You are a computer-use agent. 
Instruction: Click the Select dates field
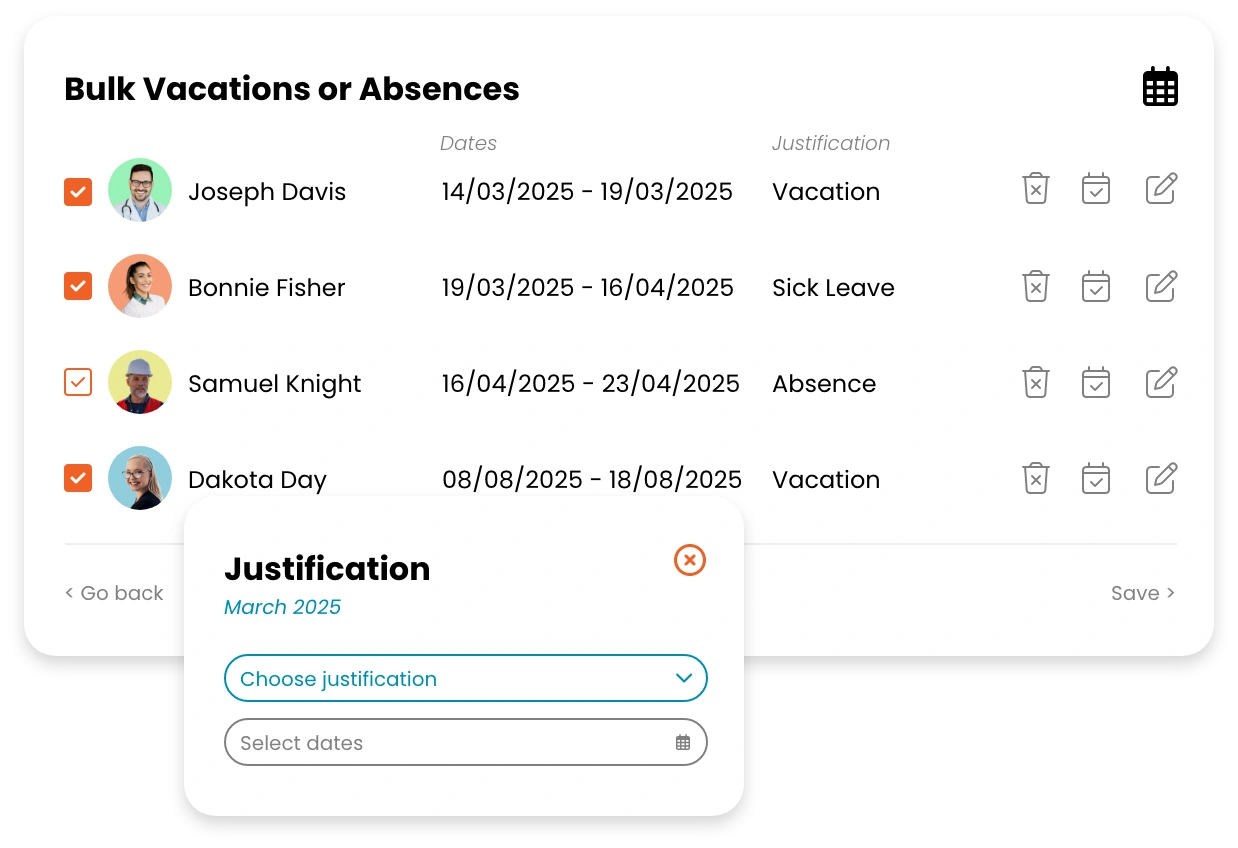click(x=450, y=743)
